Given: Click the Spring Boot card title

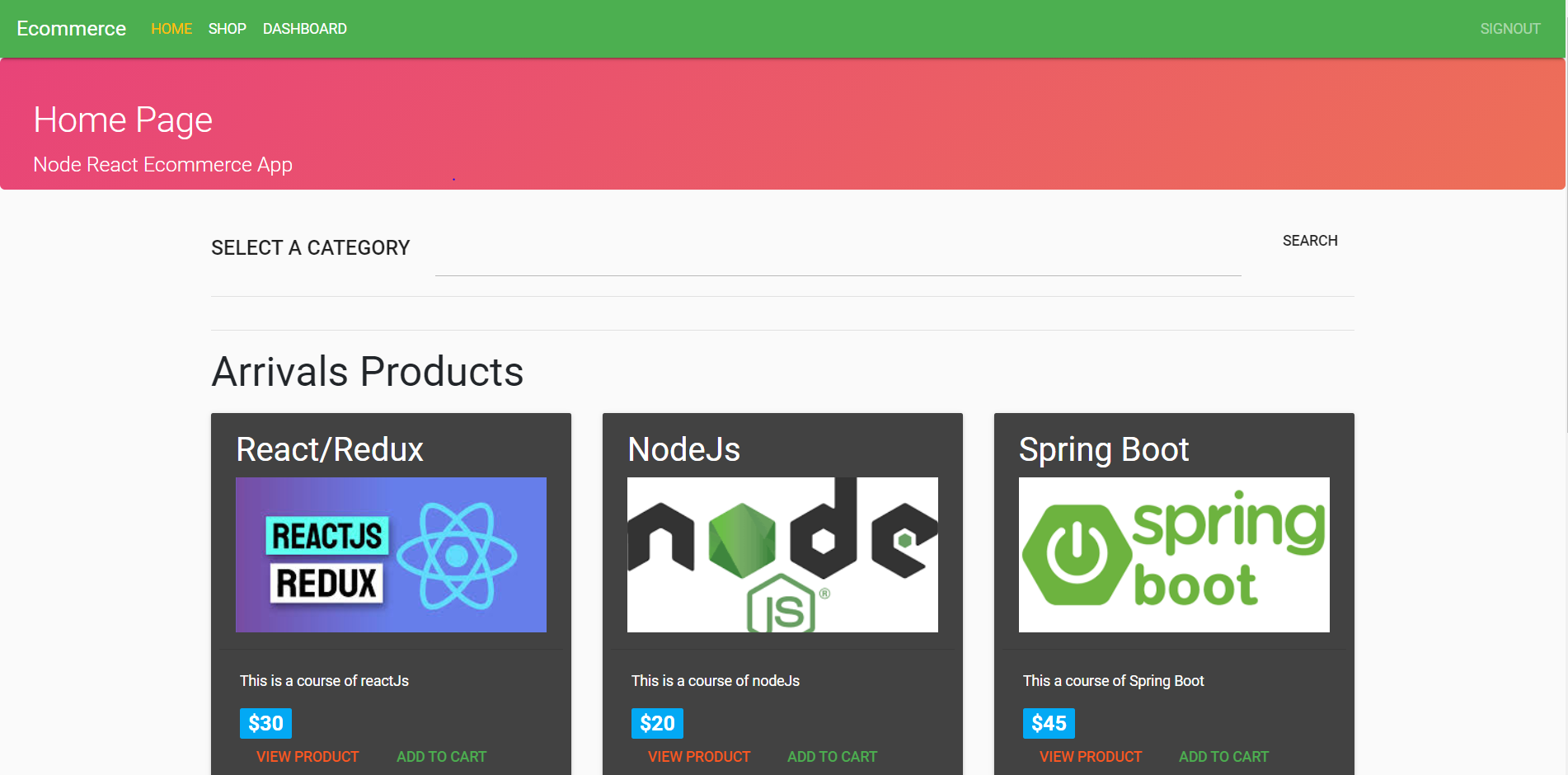Looking at the screenshot, I should tap(1103, 450).
